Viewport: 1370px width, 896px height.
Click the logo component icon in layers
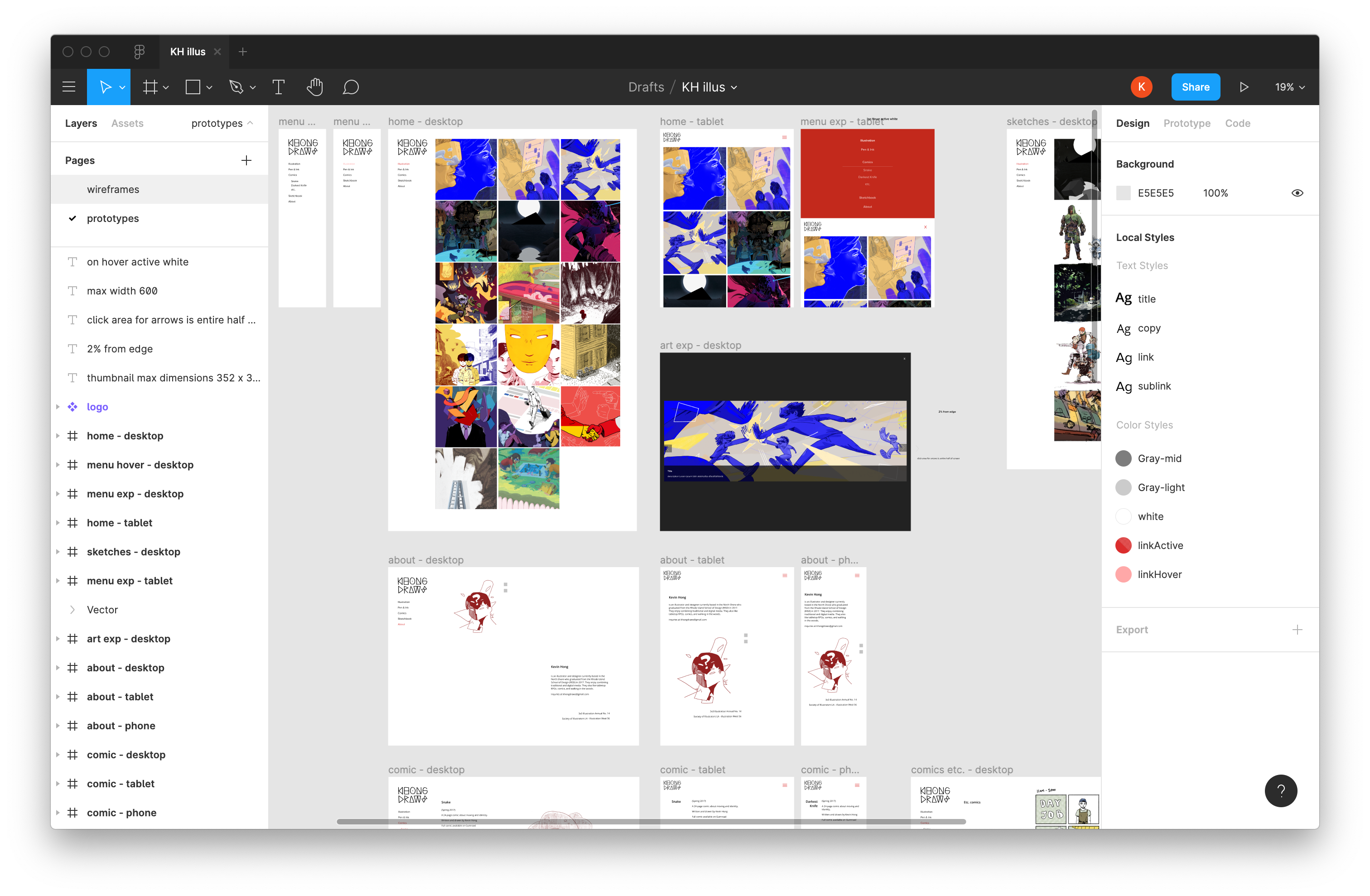tap(72, 407)
